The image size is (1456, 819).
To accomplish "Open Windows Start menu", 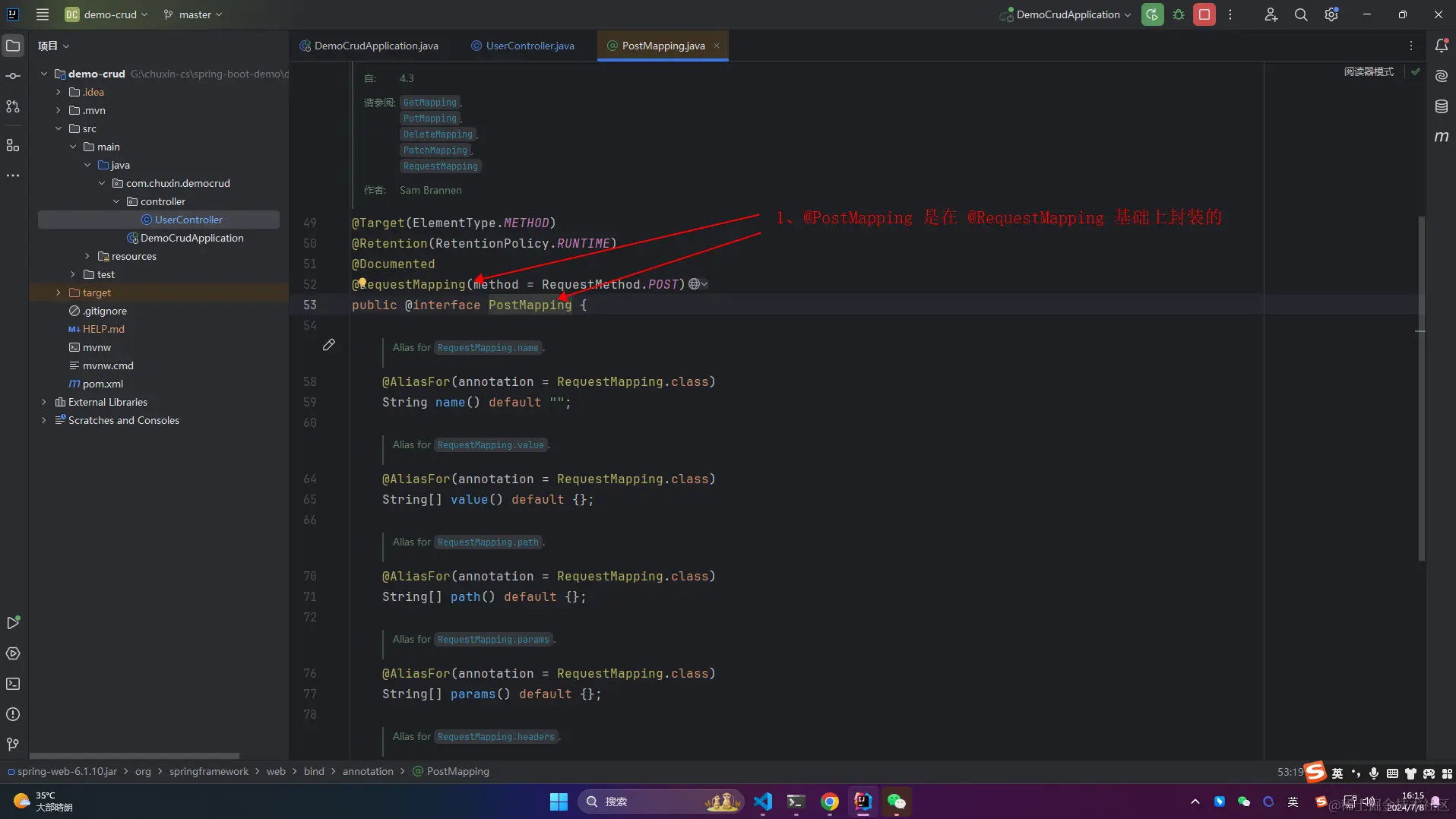I will tap(559, 802).
